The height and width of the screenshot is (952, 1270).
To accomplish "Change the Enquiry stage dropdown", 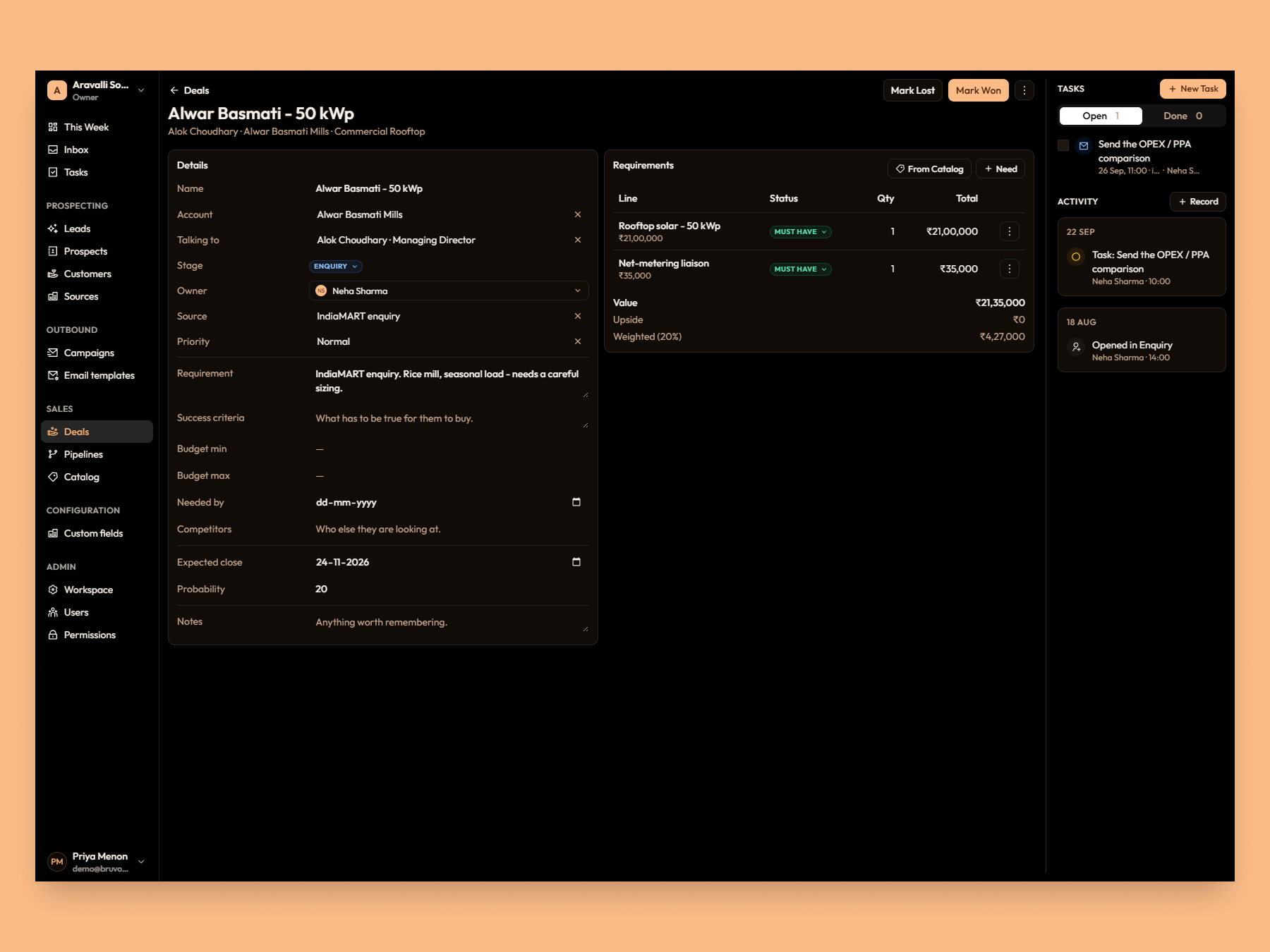I will click(336, 266).
